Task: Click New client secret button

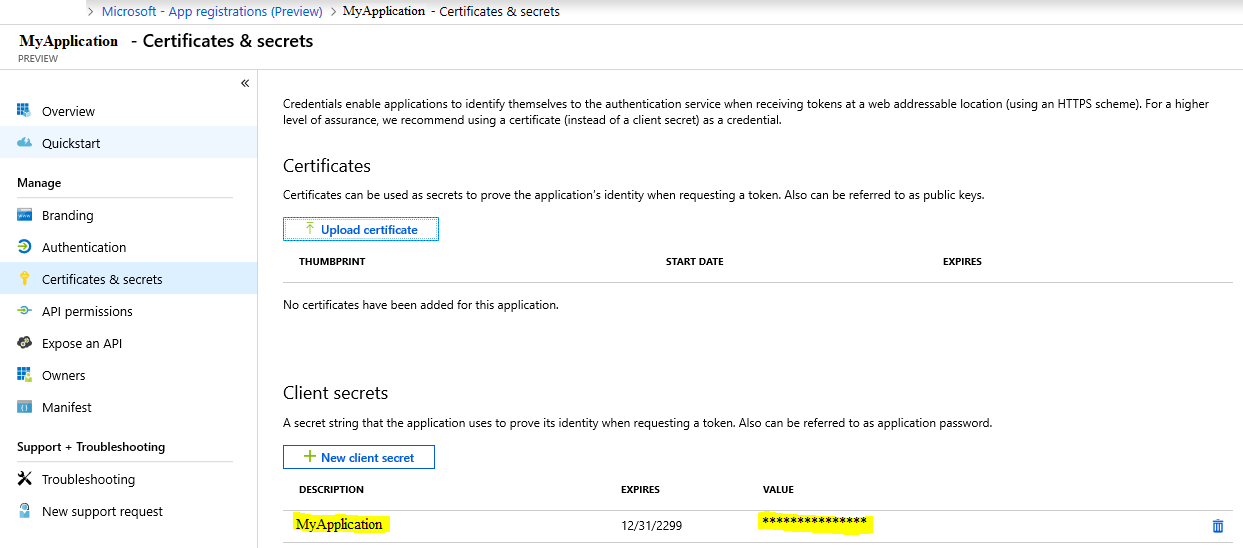Action: click(x=359, y=457)
